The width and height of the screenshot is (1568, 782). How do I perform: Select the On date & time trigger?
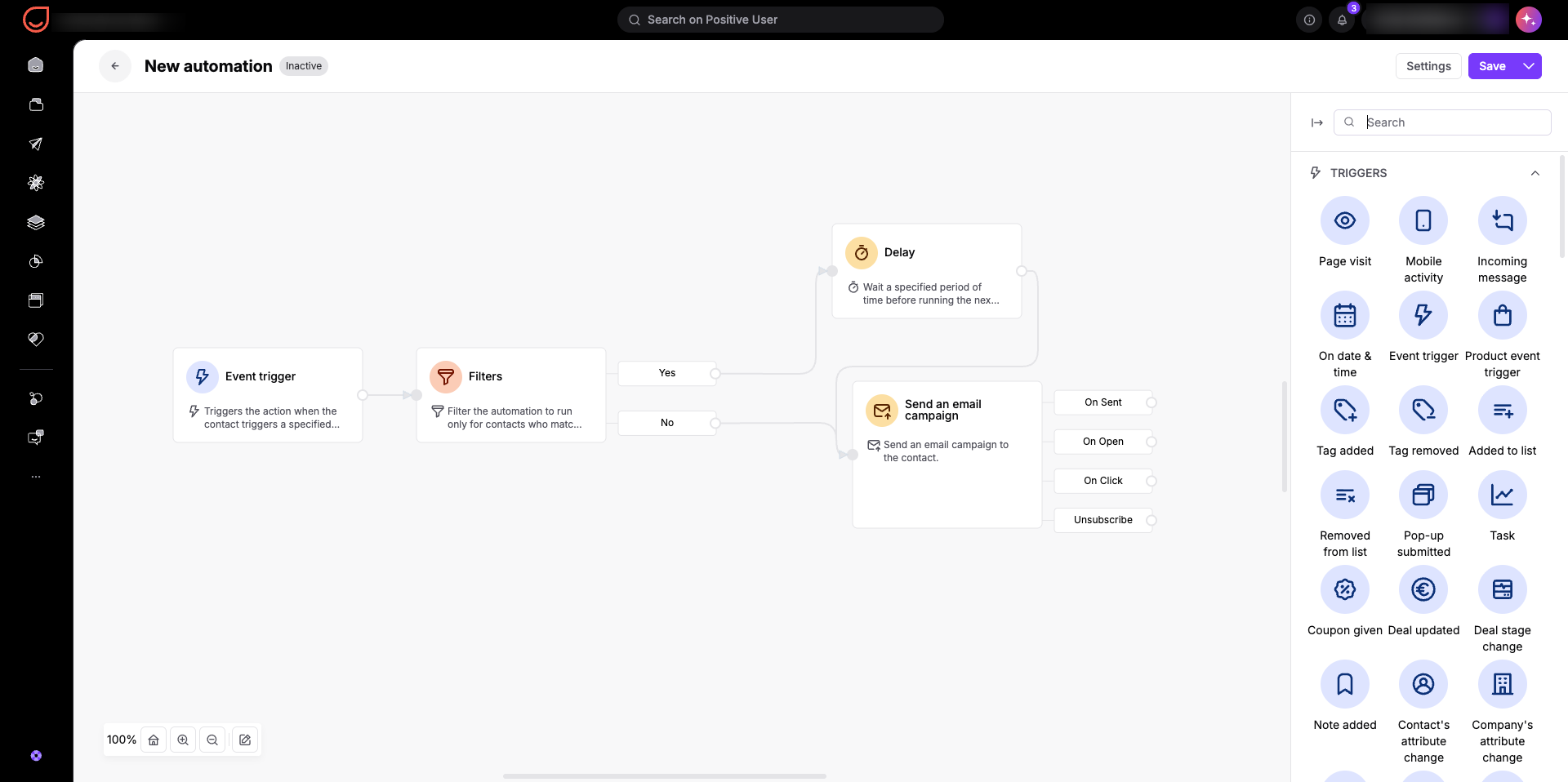[1344, 315]
